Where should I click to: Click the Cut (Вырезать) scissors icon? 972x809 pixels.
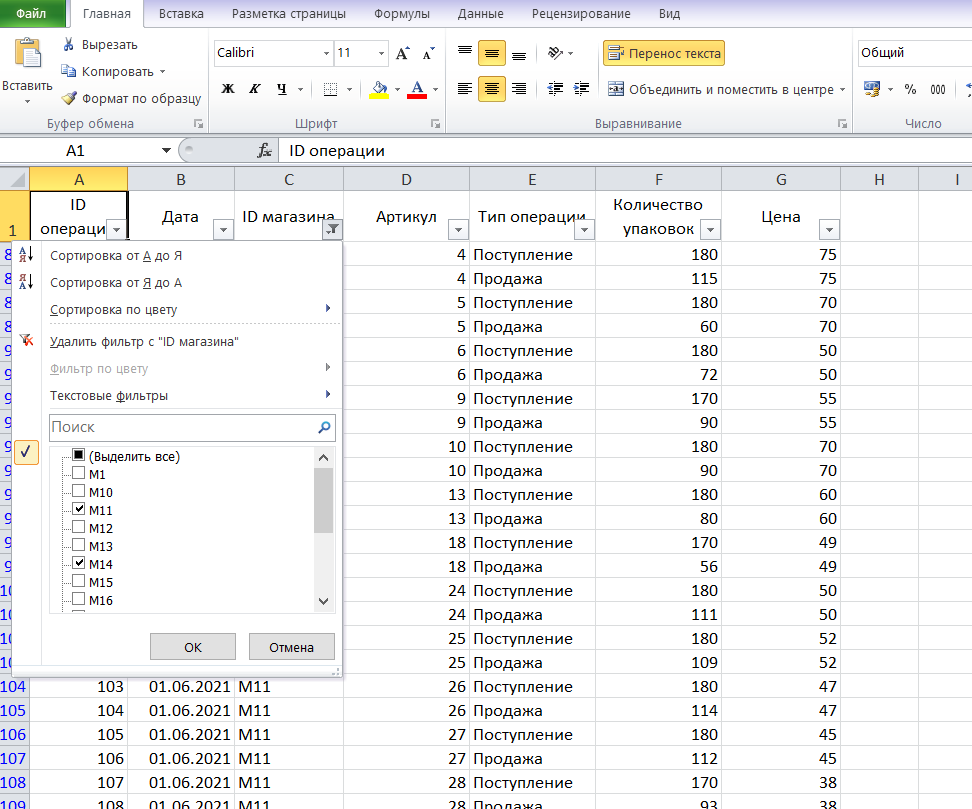(x=69, y=45)
